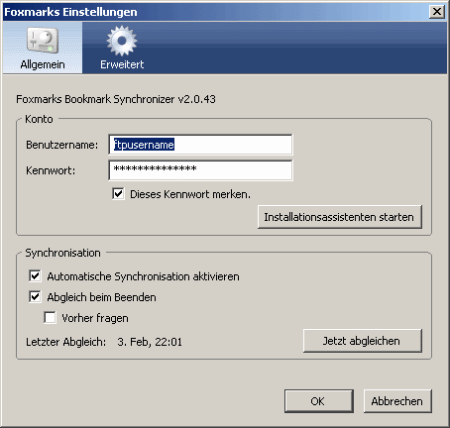Click the Benutzername label
Viewport: 450px width, 428px height.
(62, 145)
